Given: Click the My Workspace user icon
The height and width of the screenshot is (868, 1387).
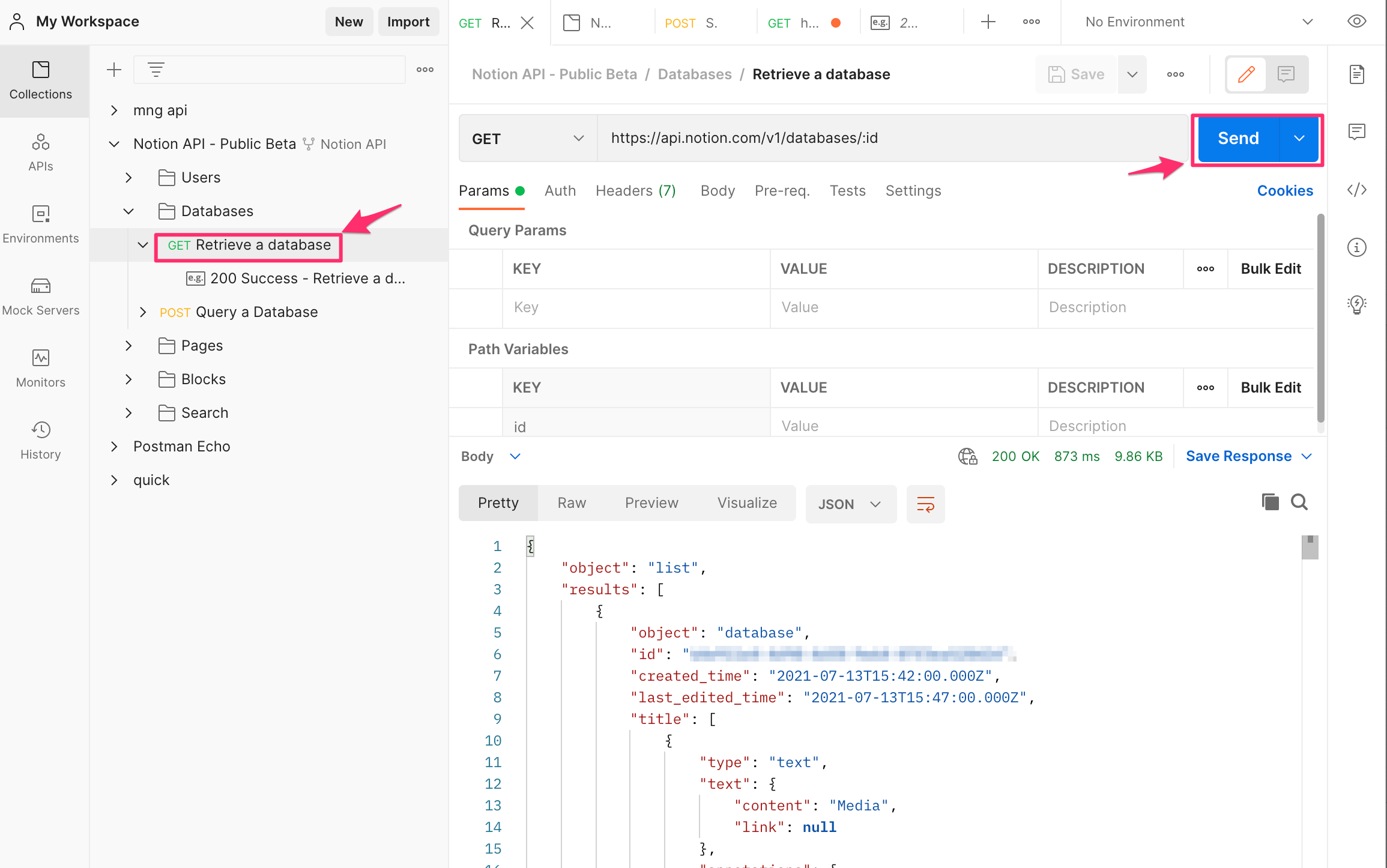Looking at the screenshot, I should click(x=17, y=22).
